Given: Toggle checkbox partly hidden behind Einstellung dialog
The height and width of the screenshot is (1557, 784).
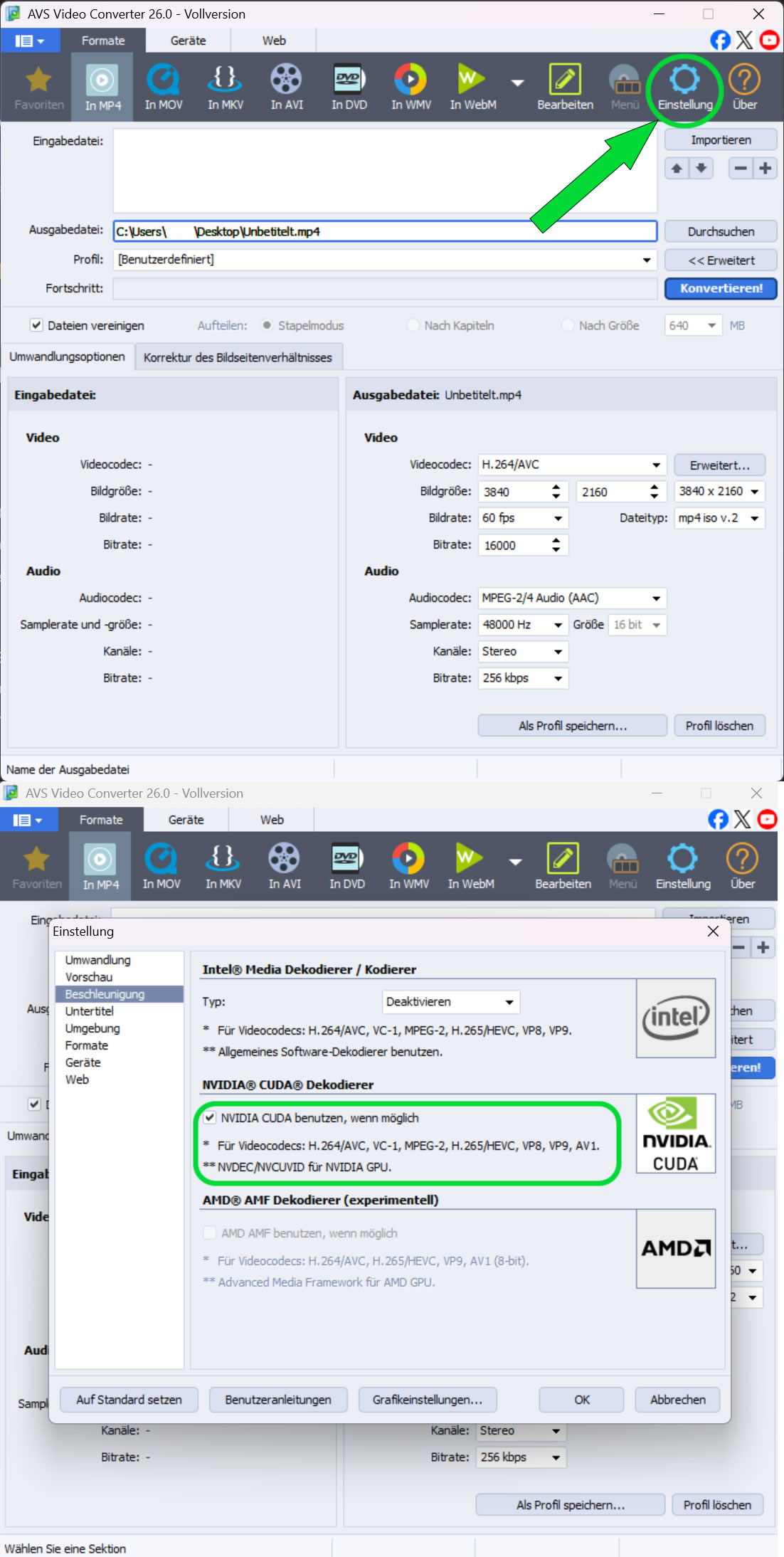Looking at the screenshot, I should 33,1104.
